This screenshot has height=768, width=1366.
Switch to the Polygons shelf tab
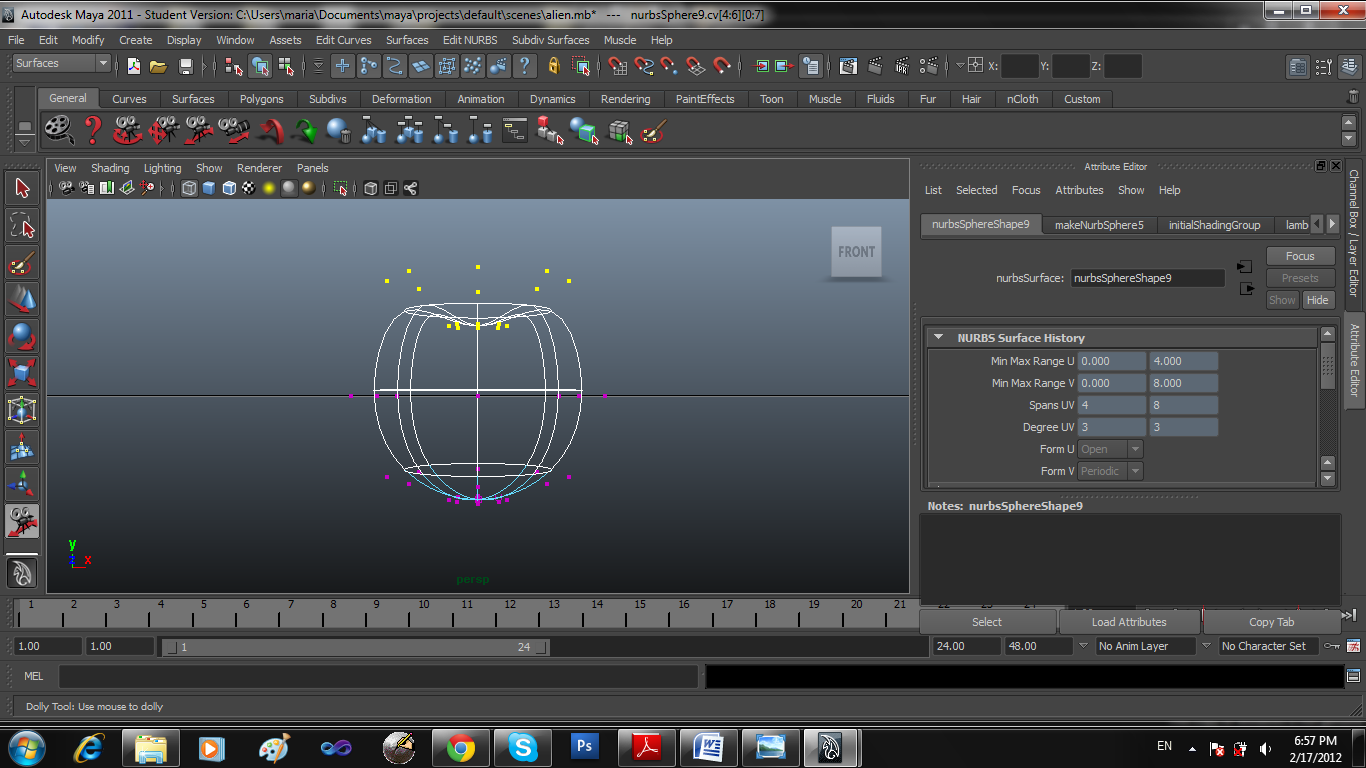tap(261, 99)
